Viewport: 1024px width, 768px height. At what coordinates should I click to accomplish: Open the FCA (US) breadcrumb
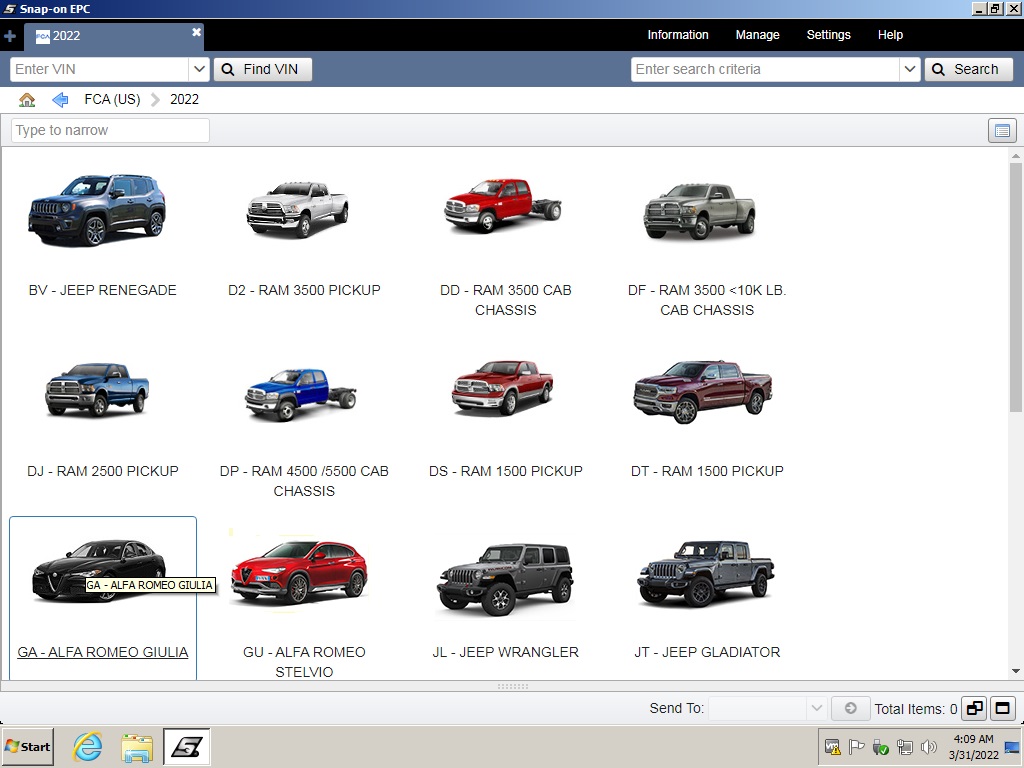(112, 99)
